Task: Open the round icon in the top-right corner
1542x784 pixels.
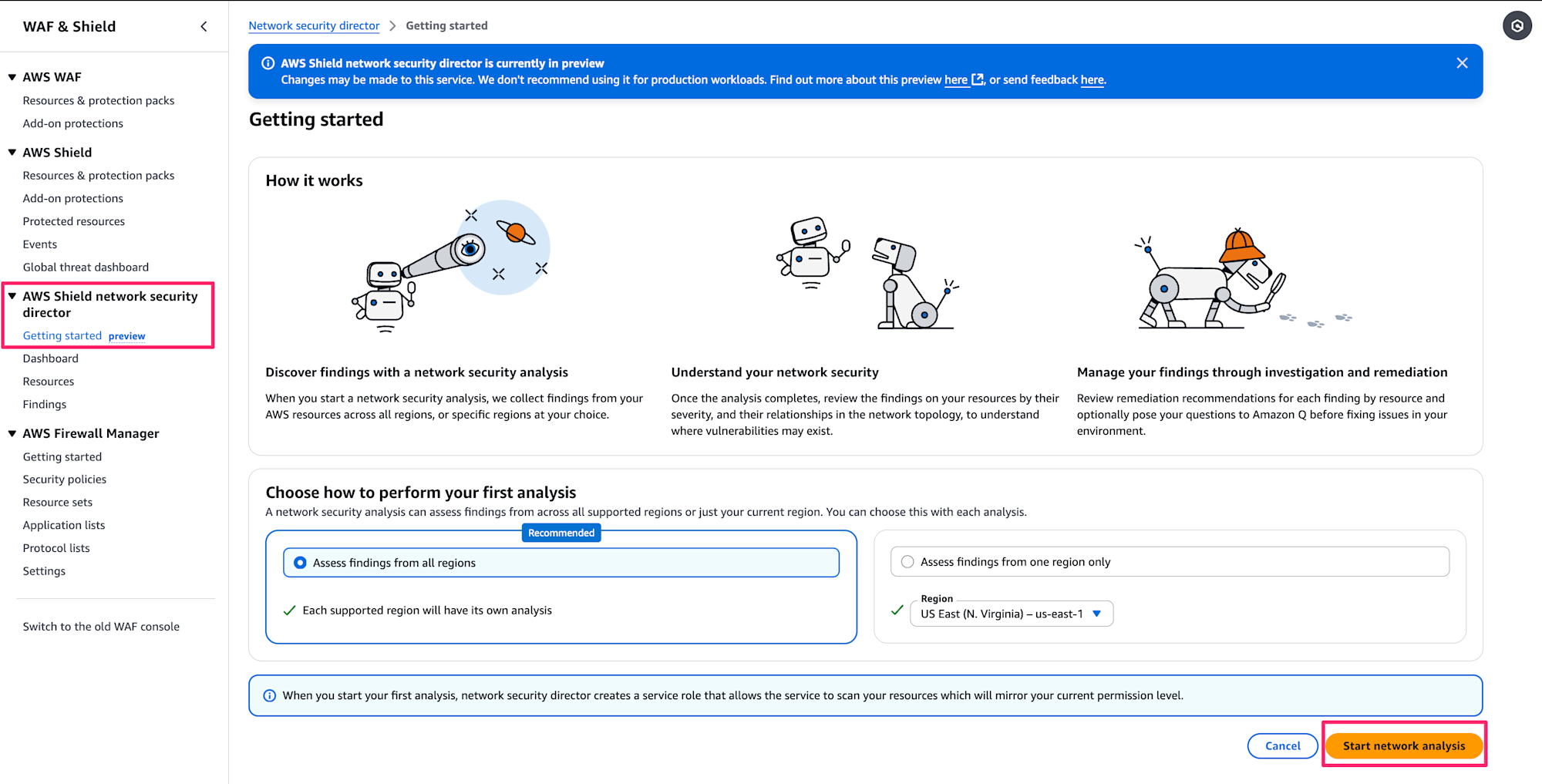Action: coord(1517,25)
